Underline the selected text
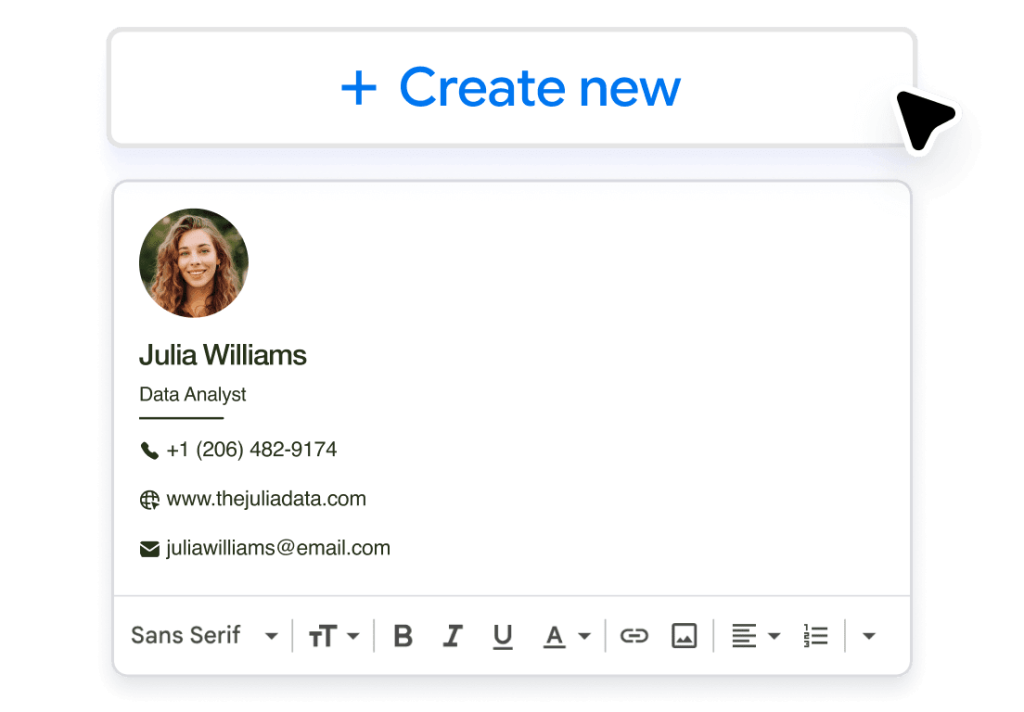This screenshot has height=712, width=1024. click(503, 635)
